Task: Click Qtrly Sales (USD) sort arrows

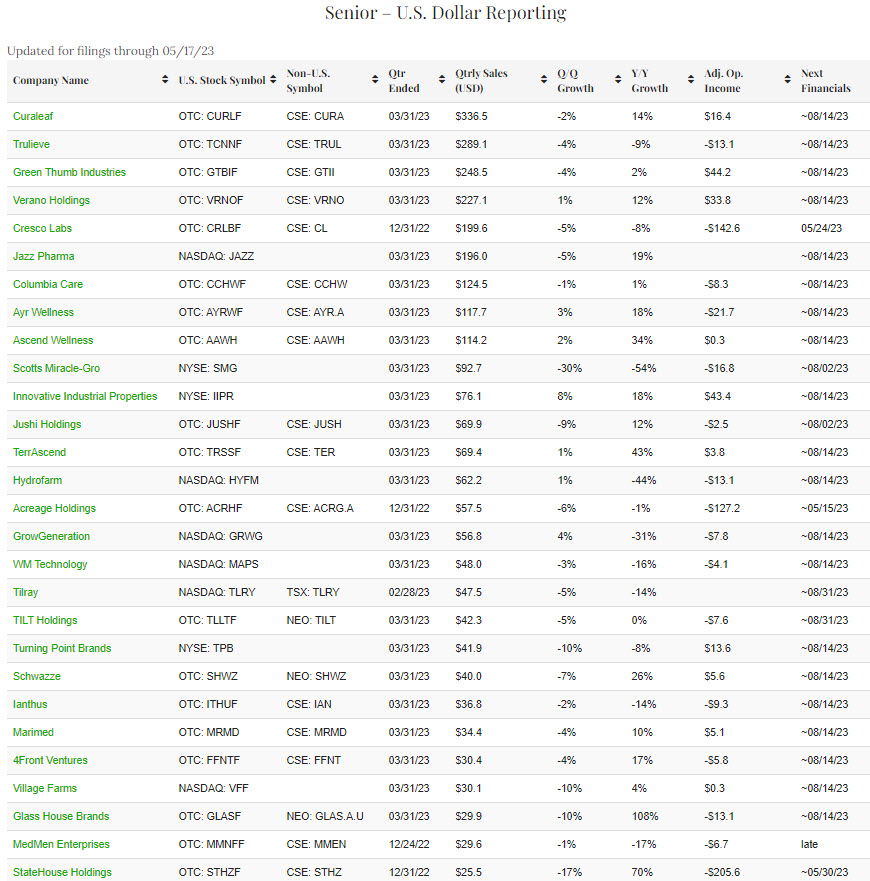Action: pos(544,80)
